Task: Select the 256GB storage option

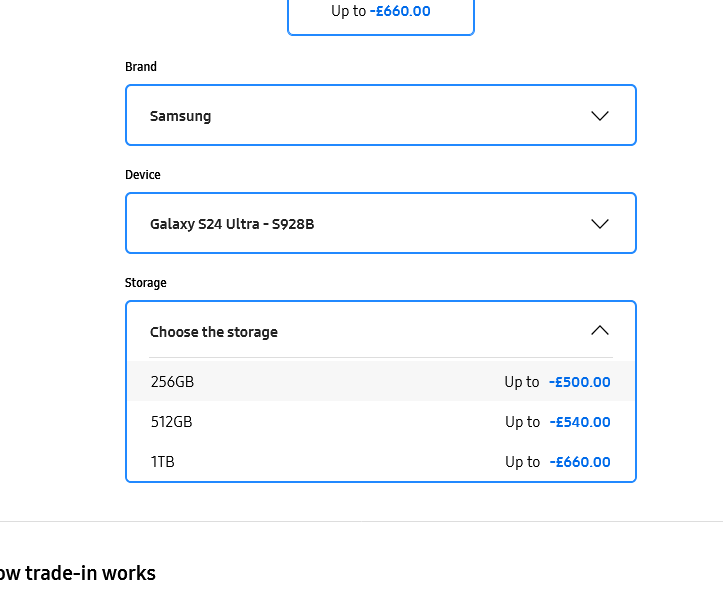Action: 173,382
